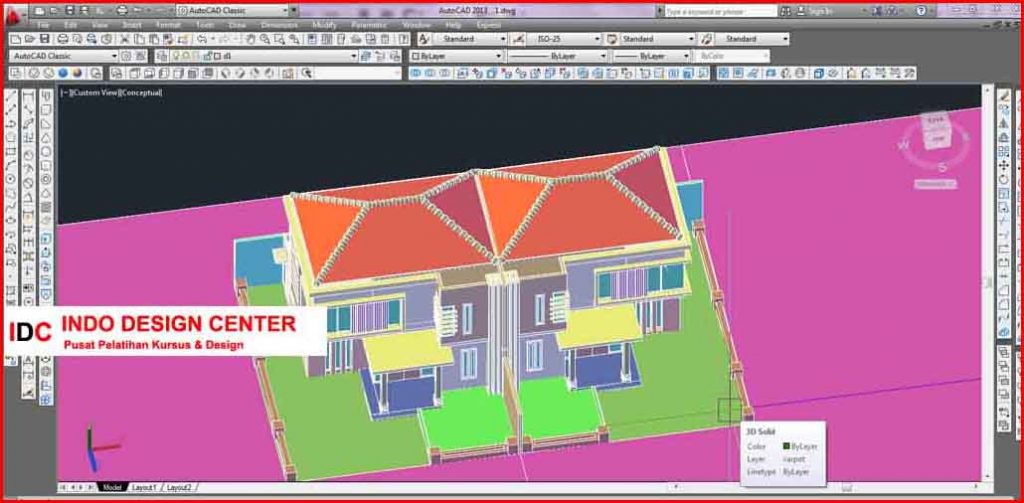Switch to the Layout1 tab
Viewport: 1024px width, 503px height.
[144, 487]
